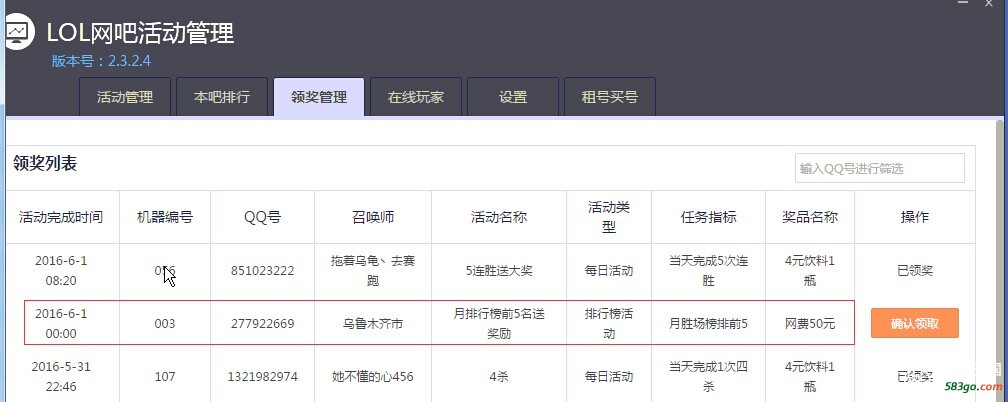Open the 租号买号 tab
Viewport: 1008px width, 402px height.
click(610, 97)
